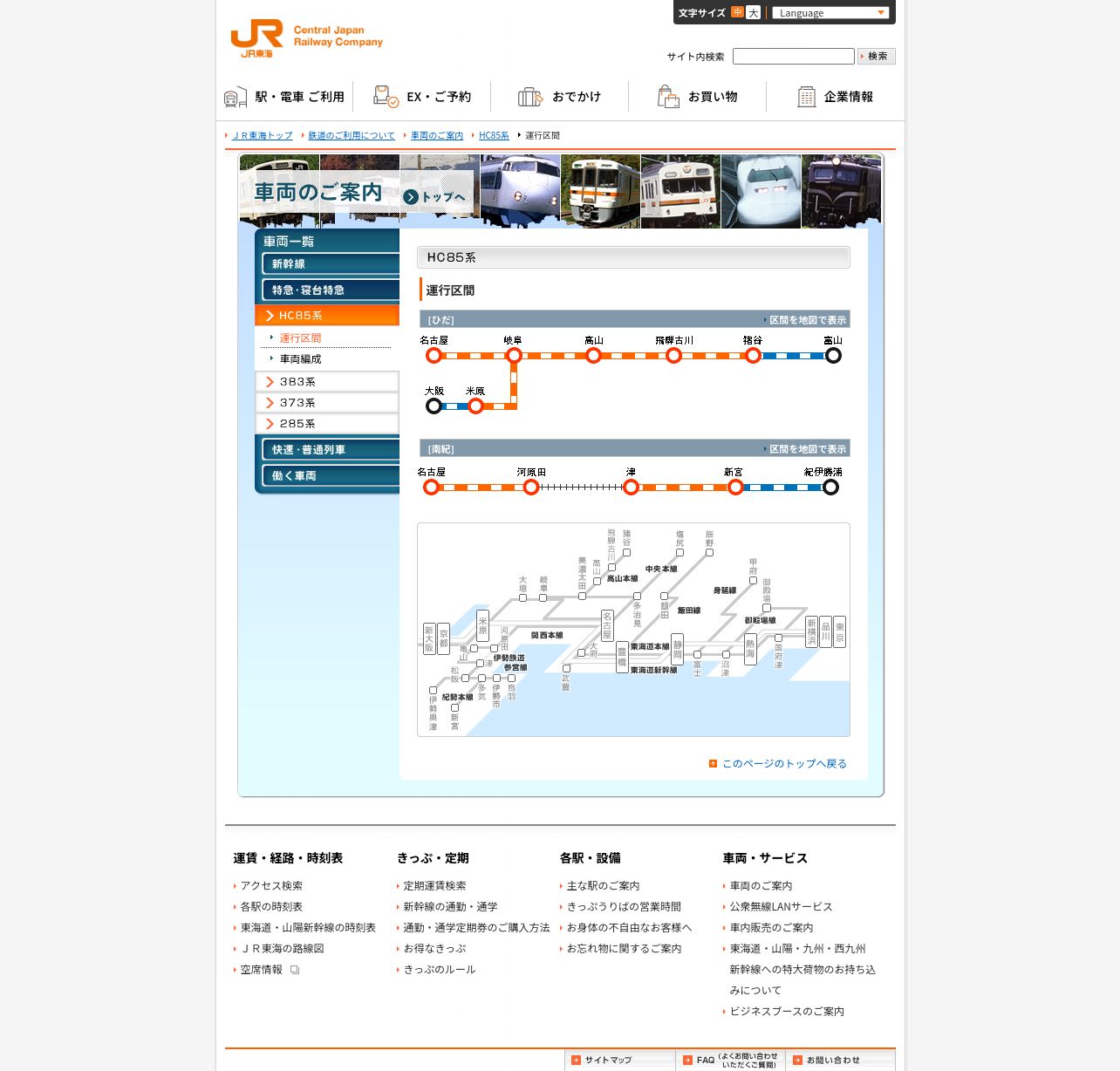Open アクセス検索 footer link

click(271, 886)
